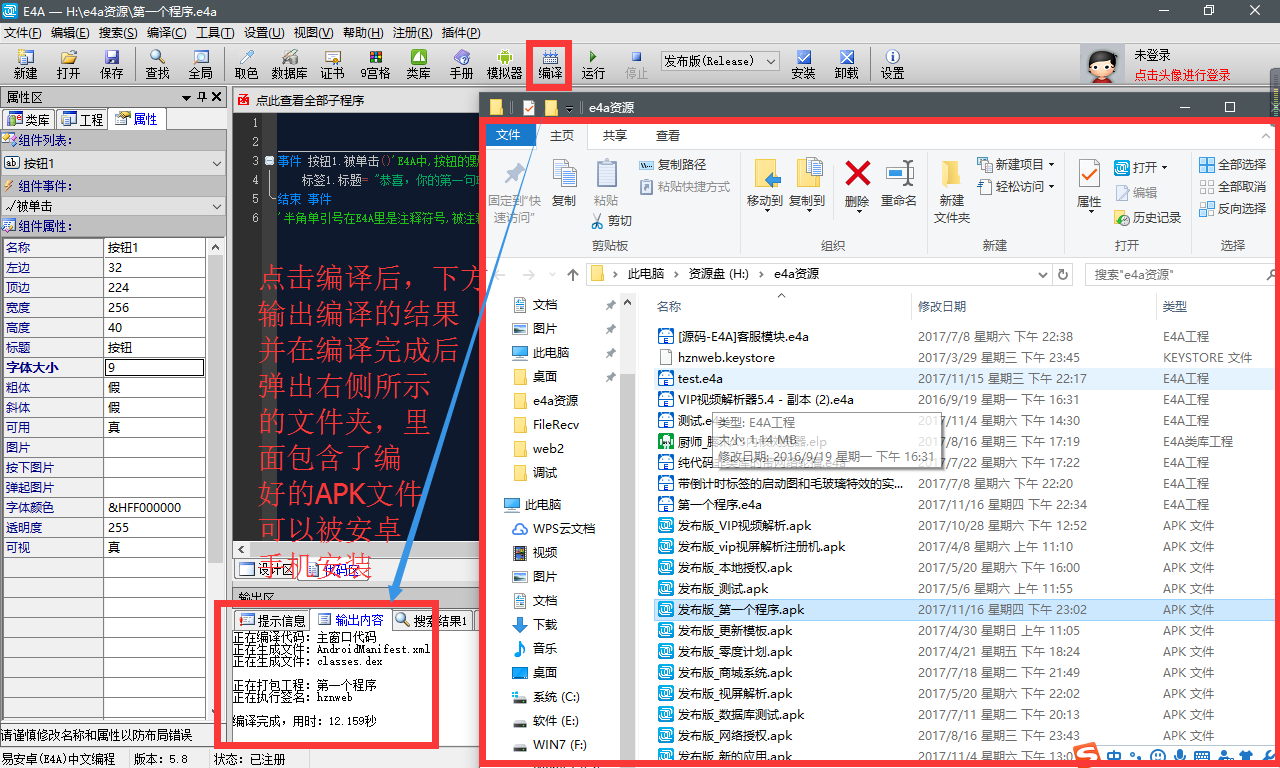
Task: Open the 工具(T) menu
Action: [215, 33]
